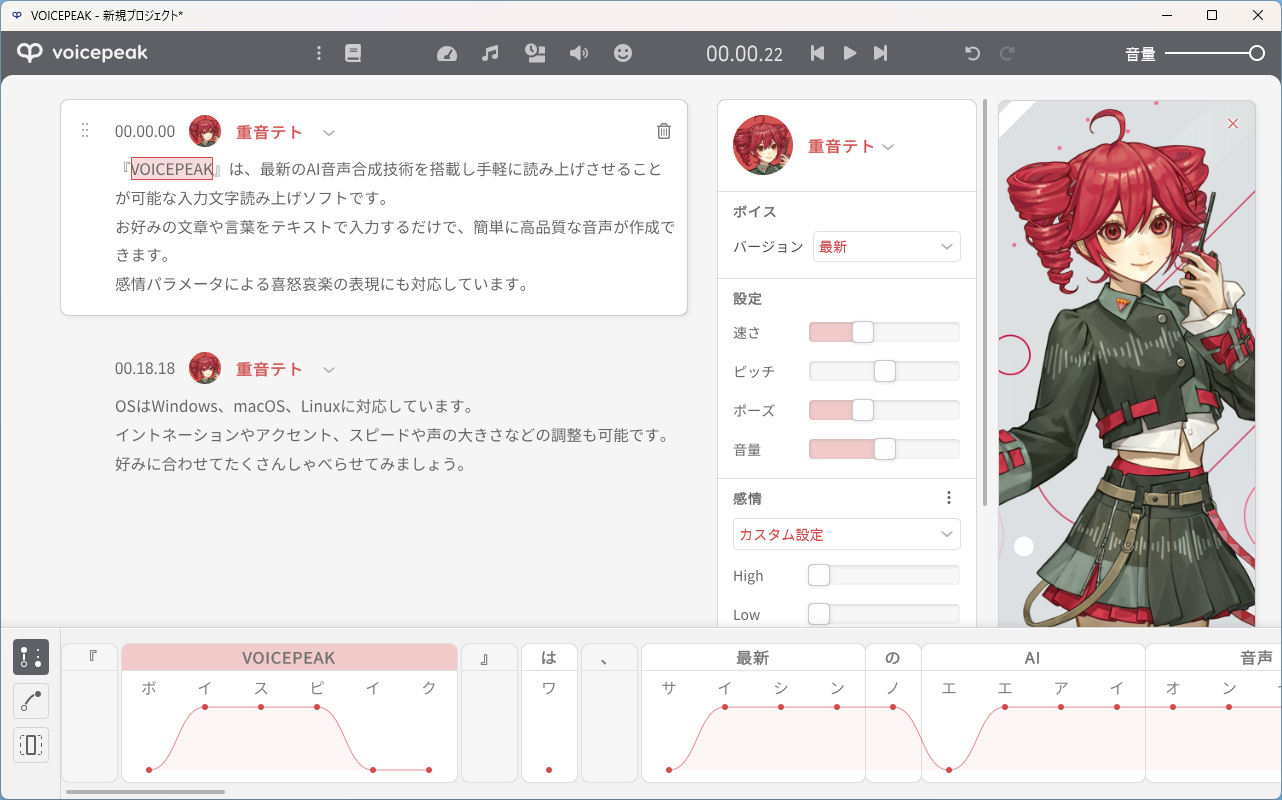Image resolution: width=1282 pixels, height=800 pixels.
Task: Click the text line 感情パラメータによる喜怒哀楽
Action: [322, 284]
